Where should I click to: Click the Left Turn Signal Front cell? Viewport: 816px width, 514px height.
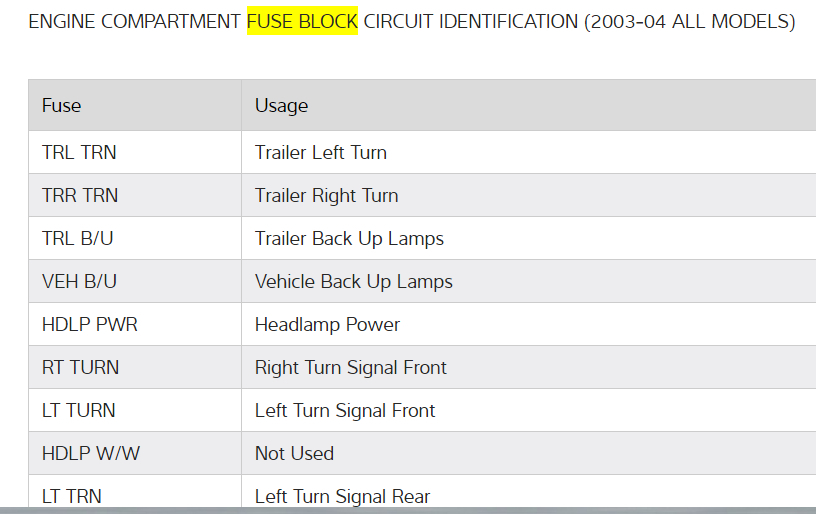tap(345, 410)
